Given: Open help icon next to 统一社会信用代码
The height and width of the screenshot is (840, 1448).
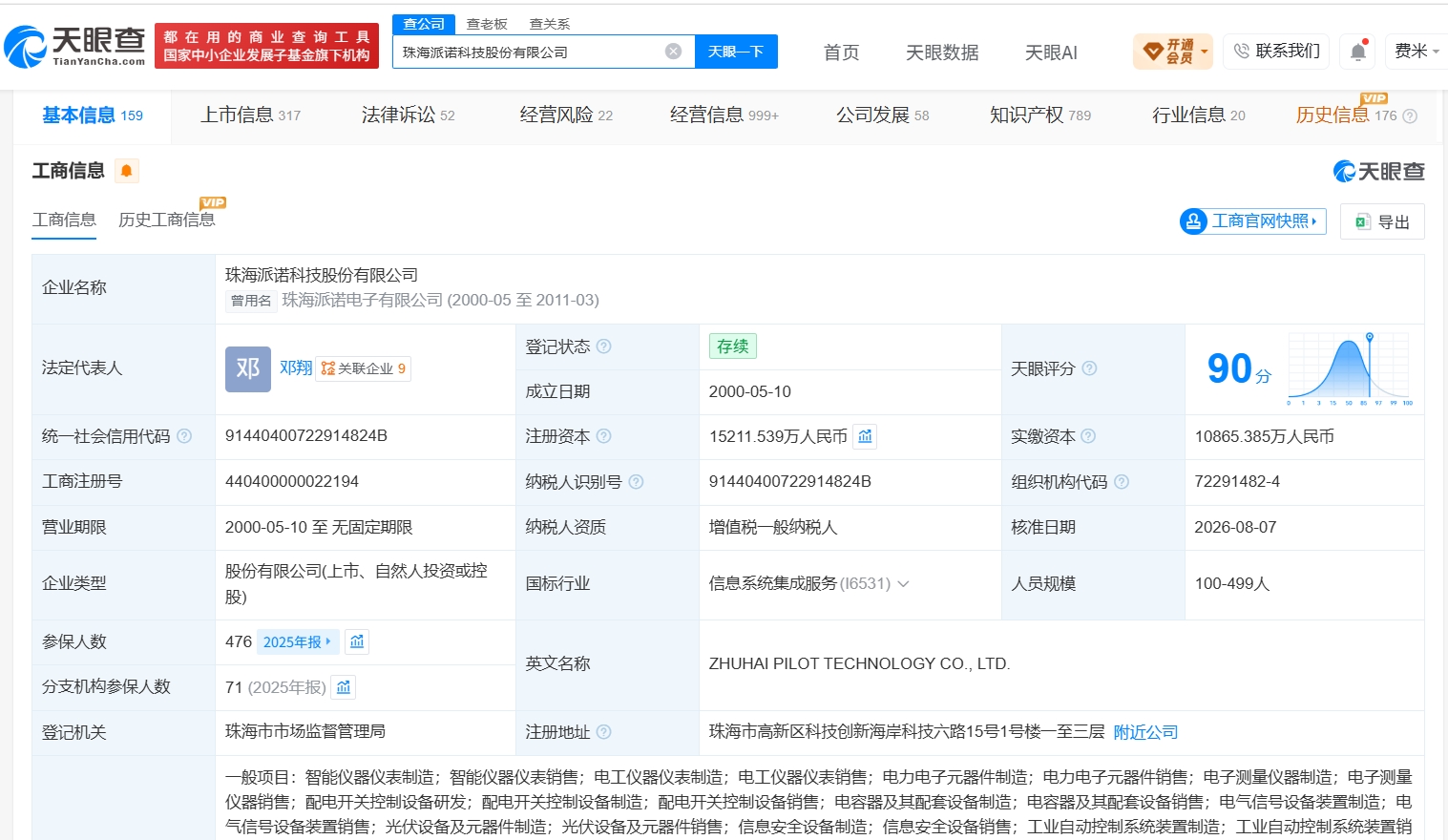Looking at the screenshot, I should tap(184, 436).
